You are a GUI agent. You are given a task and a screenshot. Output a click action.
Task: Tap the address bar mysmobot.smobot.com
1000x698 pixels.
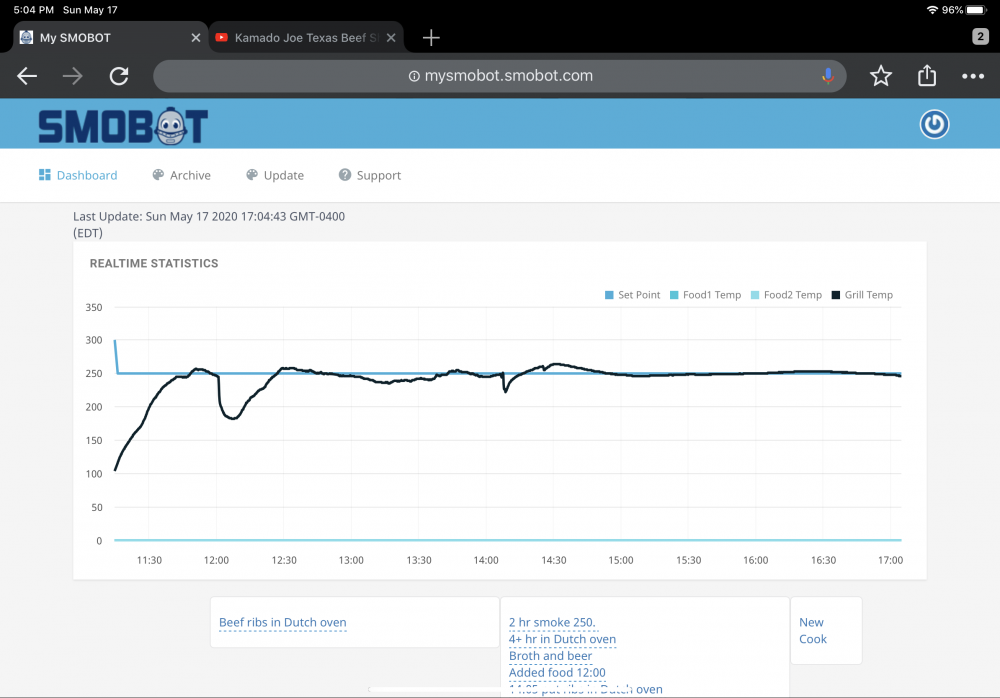pyautogui.click(x=499, y=76)
